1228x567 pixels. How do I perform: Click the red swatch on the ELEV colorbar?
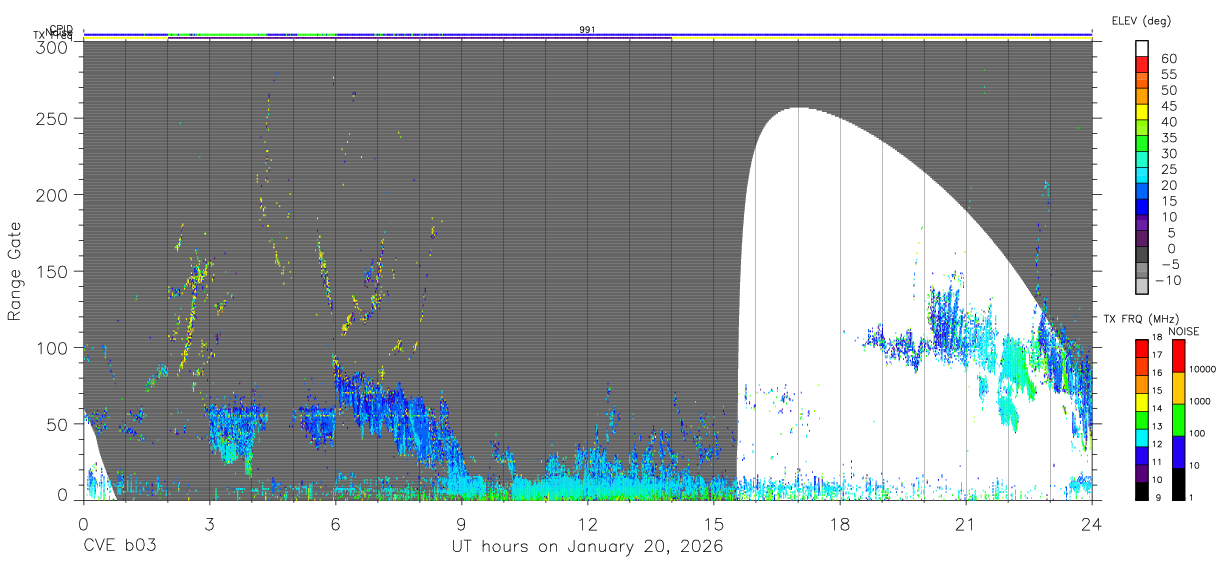(1142, 64)
